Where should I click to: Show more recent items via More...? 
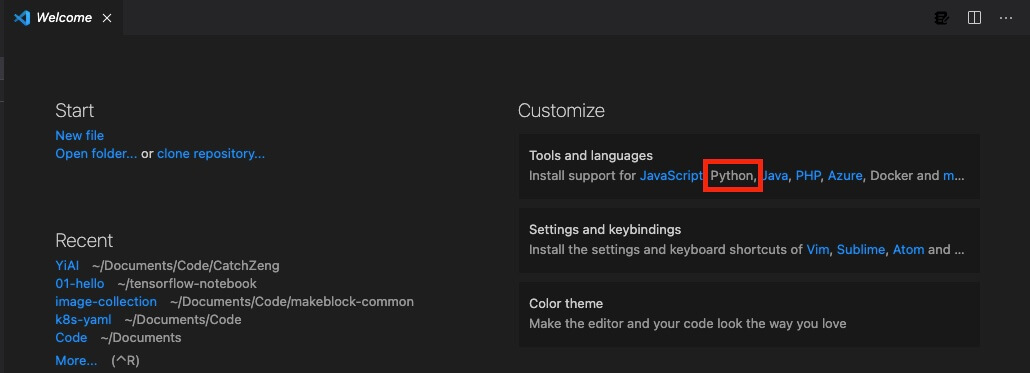(x=76, y=361)
